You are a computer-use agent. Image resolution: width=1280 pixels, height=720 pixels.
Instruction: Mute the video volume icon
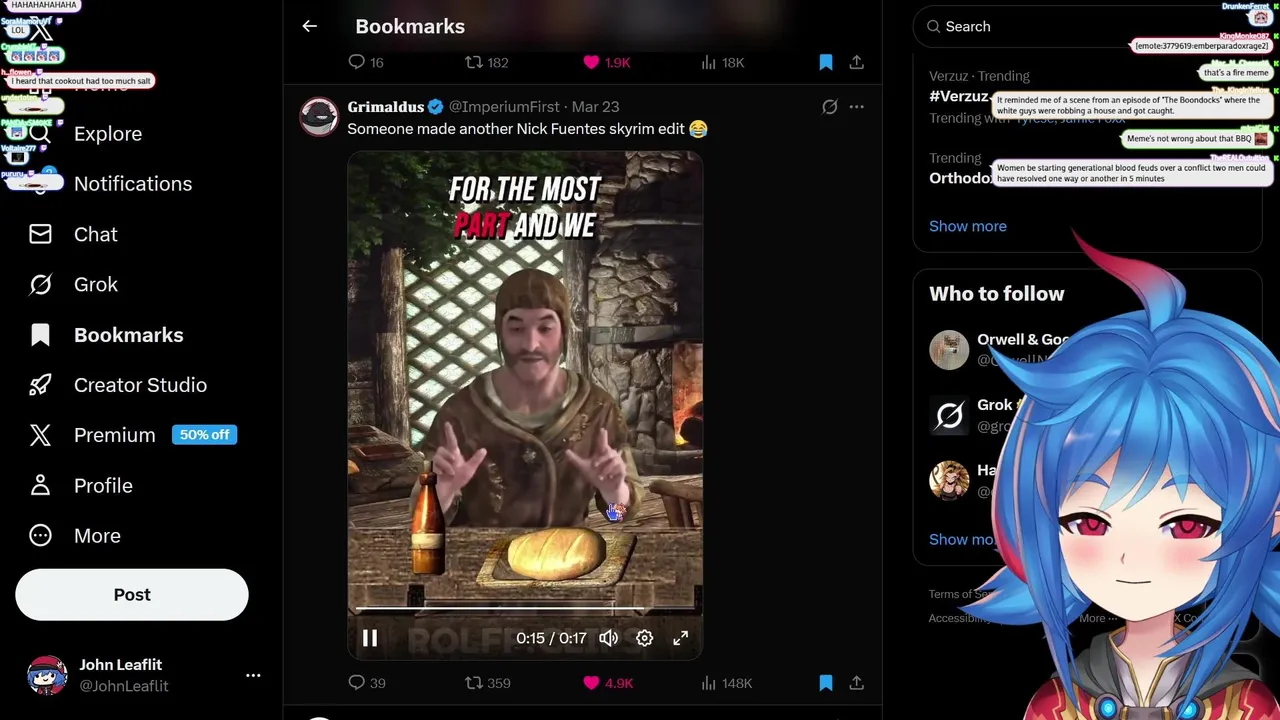608,638
